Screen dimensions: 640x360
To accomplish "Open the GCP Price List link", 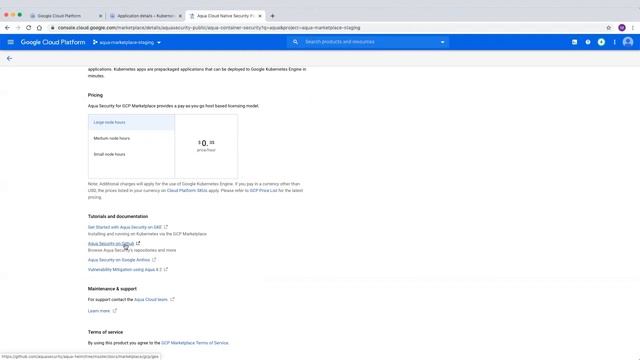I will (263, 191).
